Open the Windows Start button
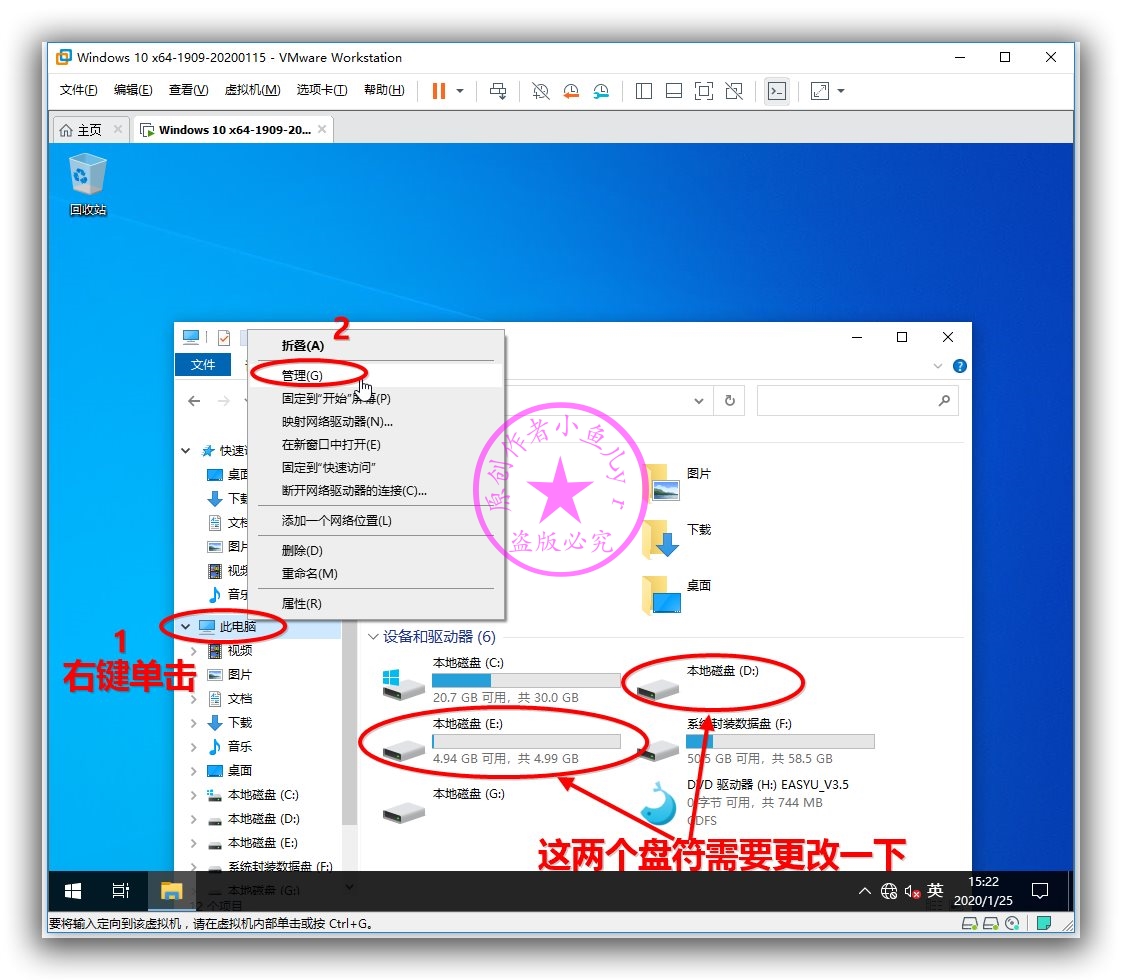 point(73,891)
